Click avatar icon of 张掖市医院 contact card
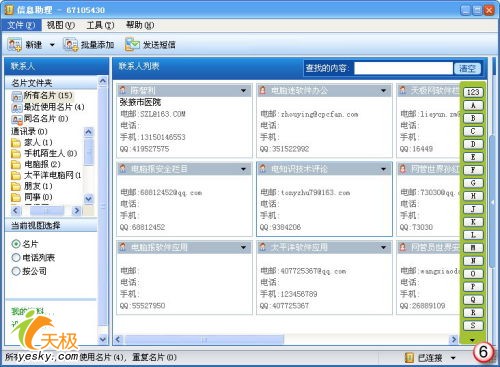500x367 pixels. [x=123, y=90]
